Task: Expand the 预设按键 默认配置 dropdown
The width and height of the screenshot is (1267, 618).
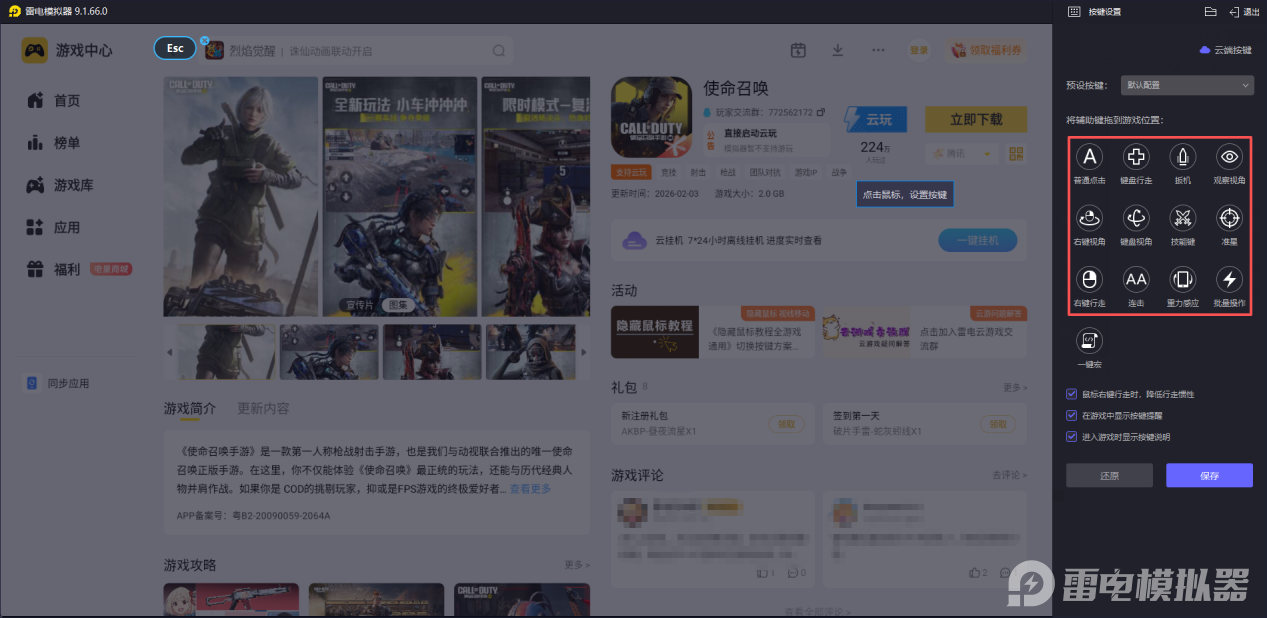Action: coord(1186,85)
